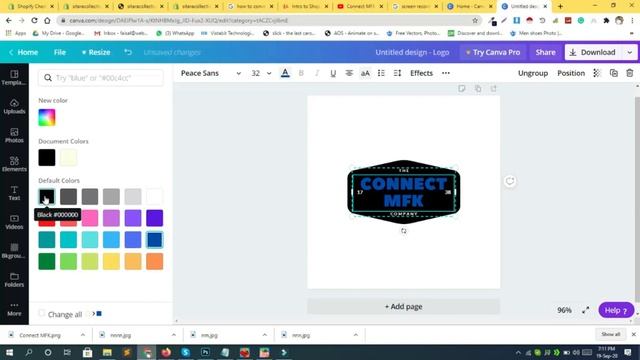Rotate handle below the logo
Image resolution: width=640 pixels, height=360 pixels.
(403, 231)
